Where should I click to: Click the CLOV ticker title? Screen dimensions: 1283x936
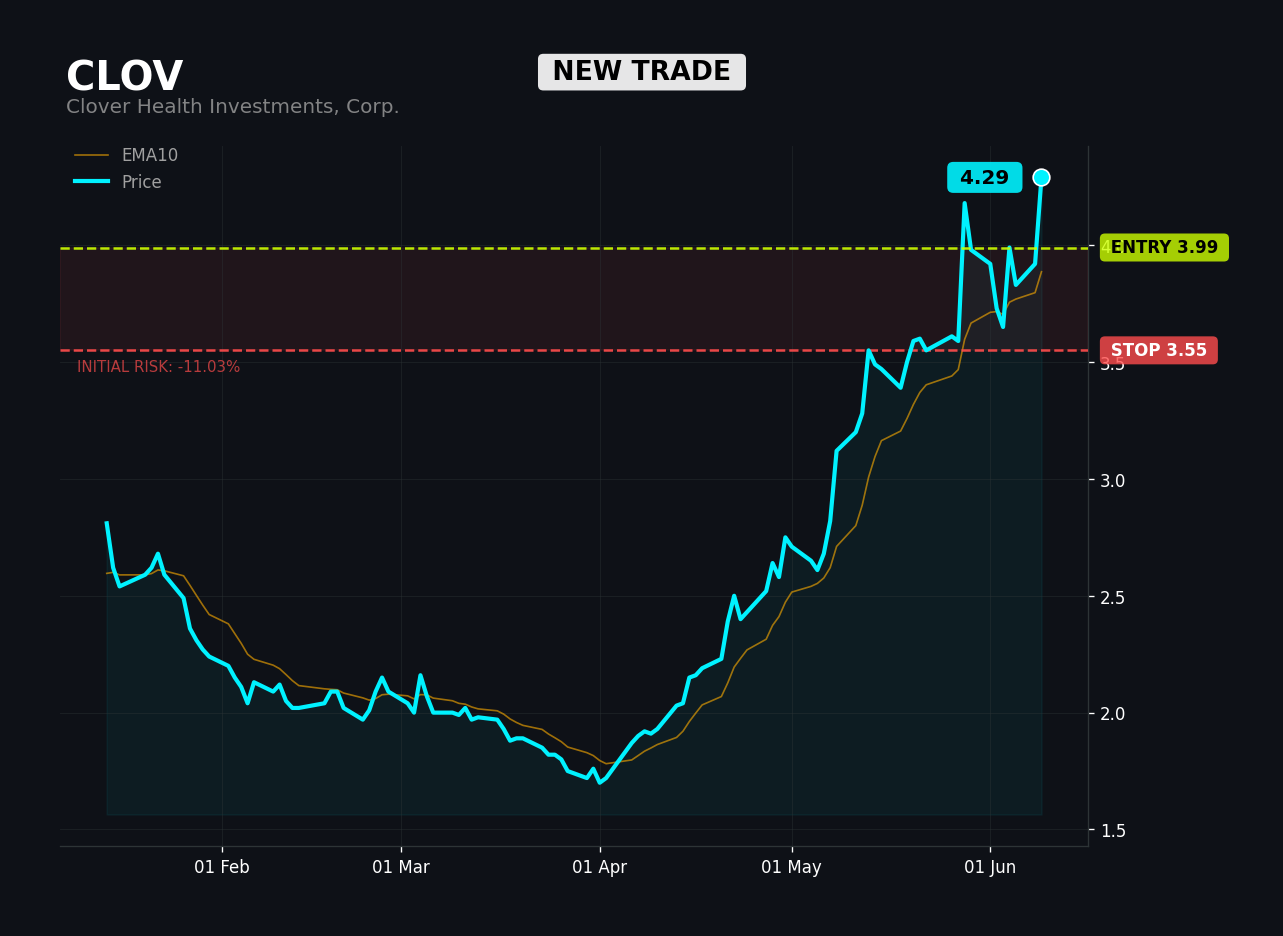124,77
